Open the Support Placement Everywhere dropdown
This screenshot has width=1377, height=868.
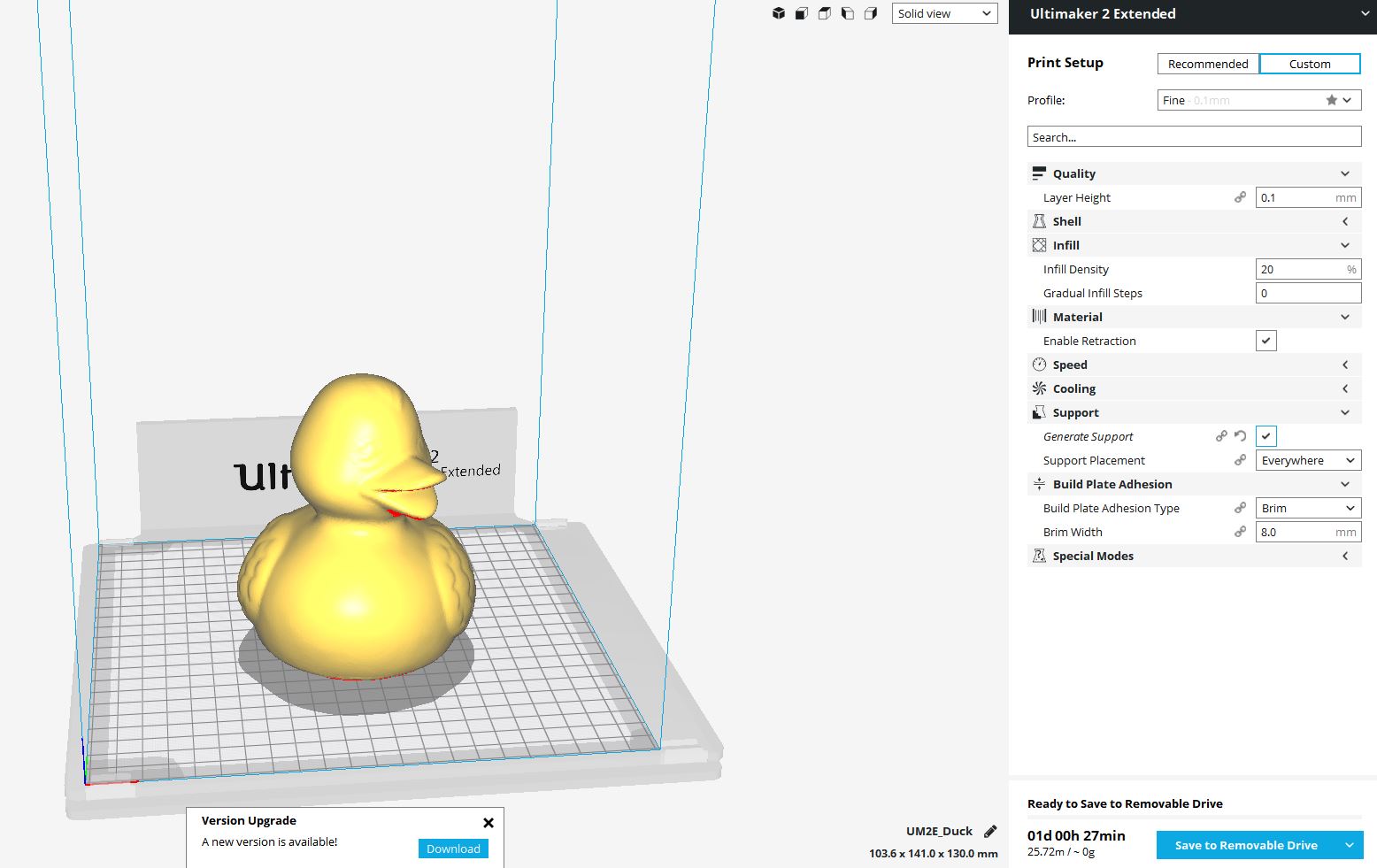point(1308,460)
